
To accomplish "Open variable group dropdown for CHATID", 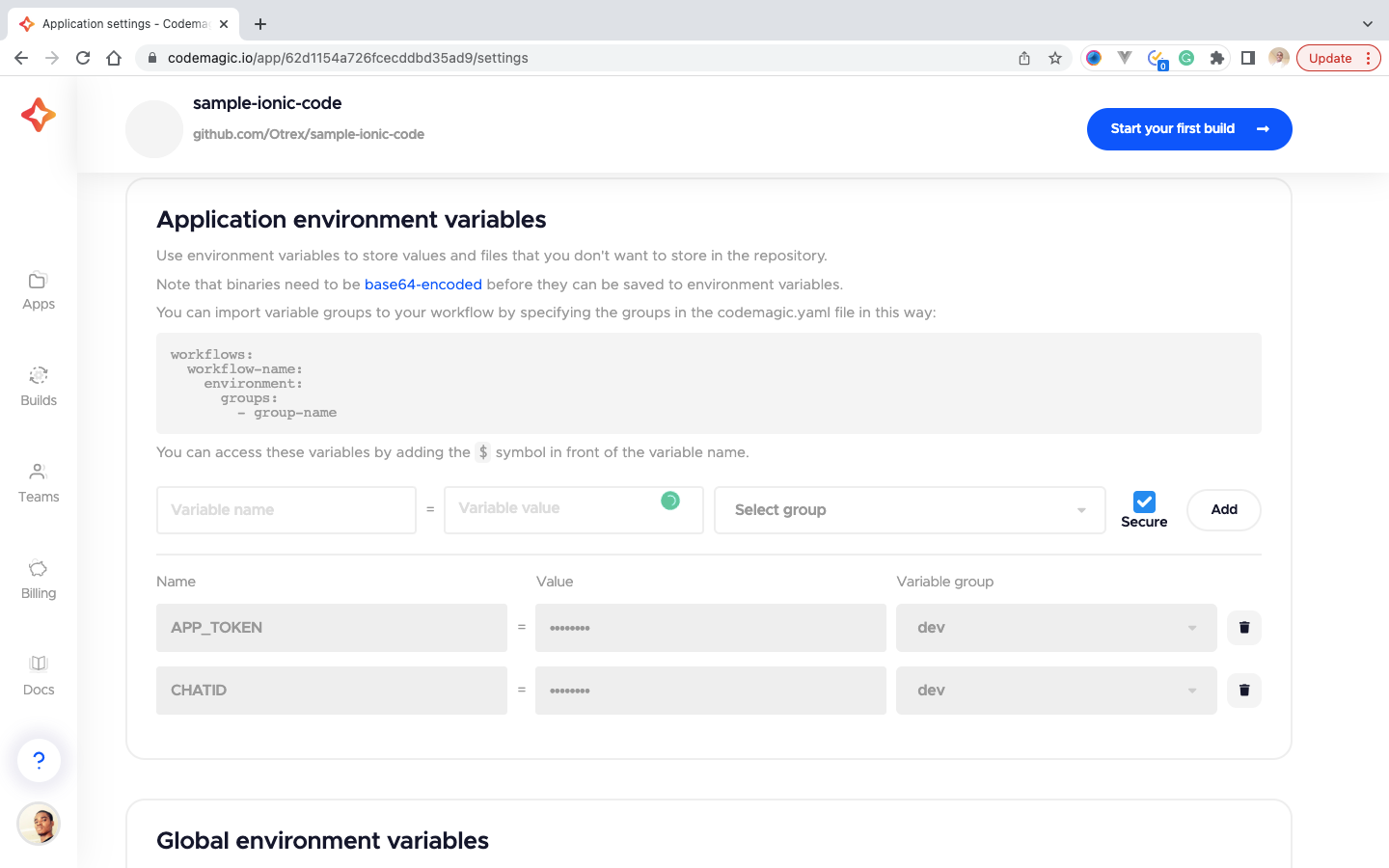I will 1056,691.
